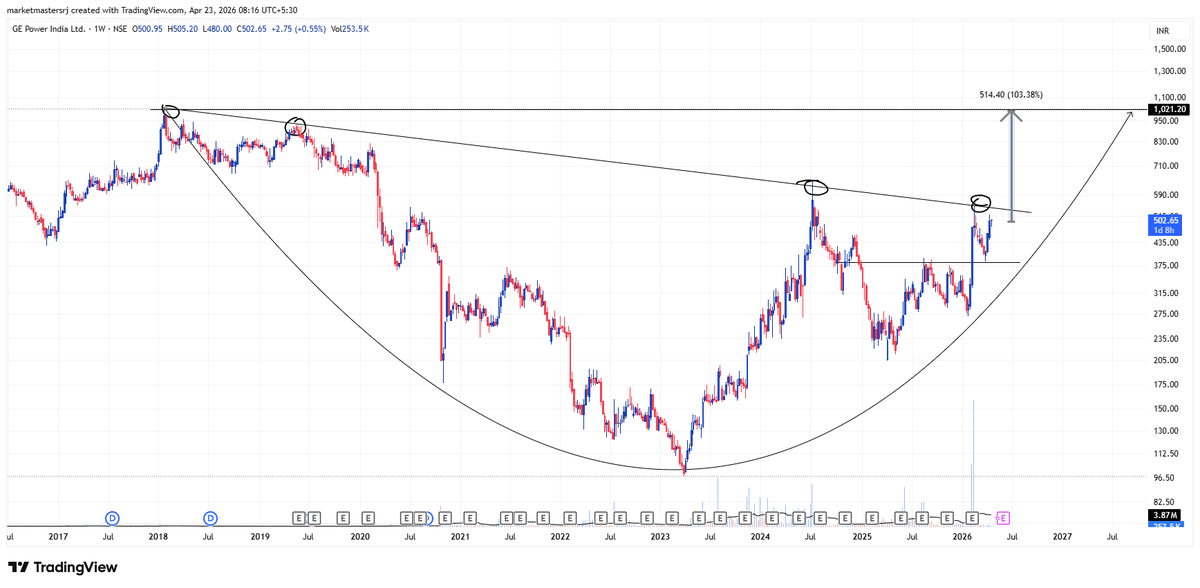Click the 710.00 price axis label

click(1165, 166)
